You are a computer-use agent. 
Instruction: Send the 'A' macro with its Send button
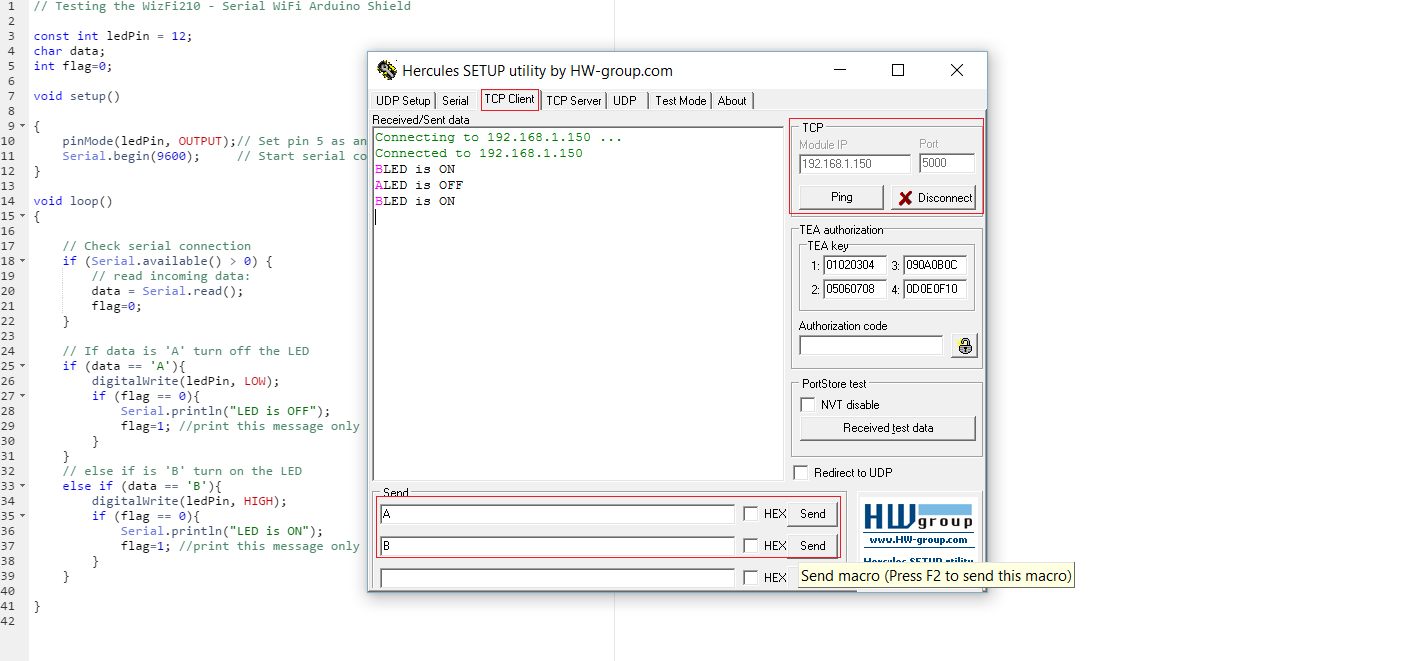[x=813, y=514]
